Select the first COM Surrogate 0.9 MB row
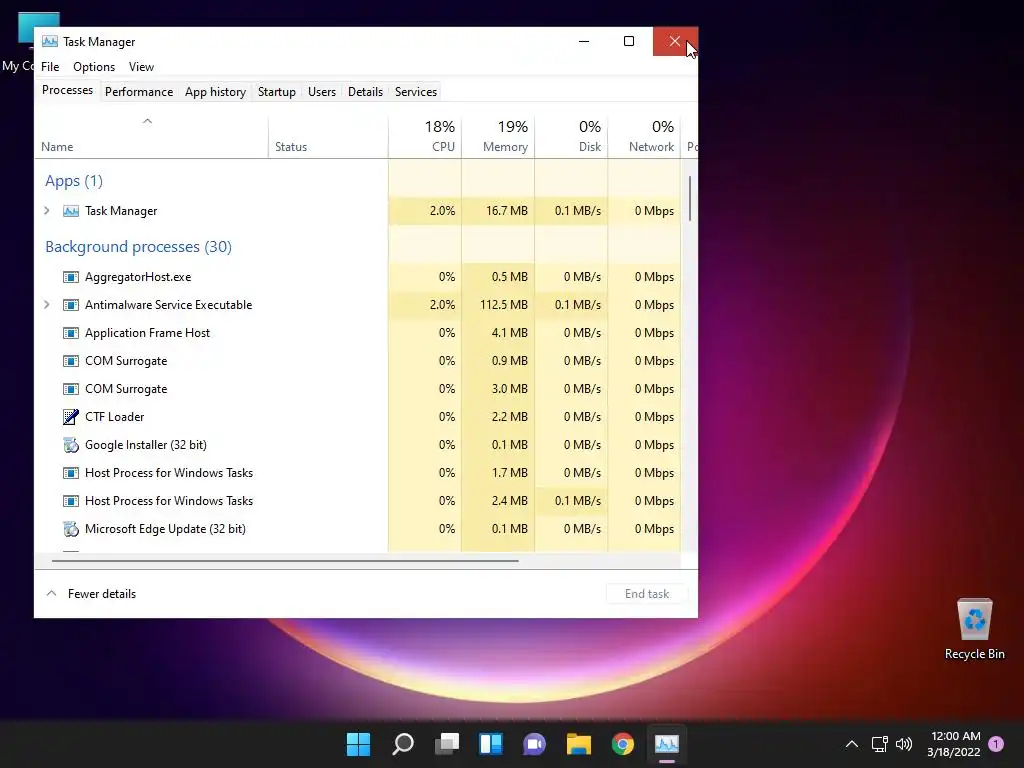 tap(358, 361)
